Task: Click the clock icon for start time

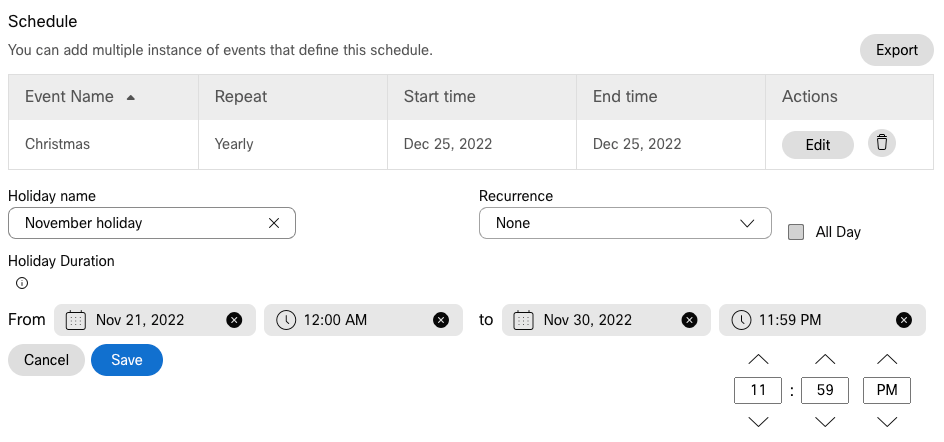Action: tap(286, 320)
